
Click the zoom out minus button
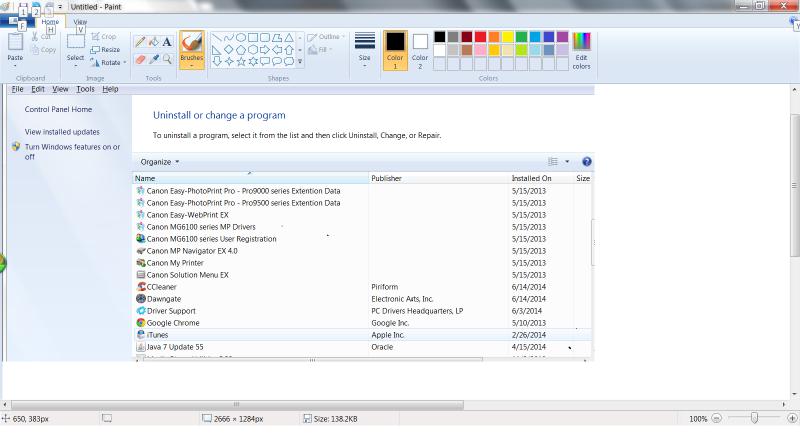tap(716, 419)
